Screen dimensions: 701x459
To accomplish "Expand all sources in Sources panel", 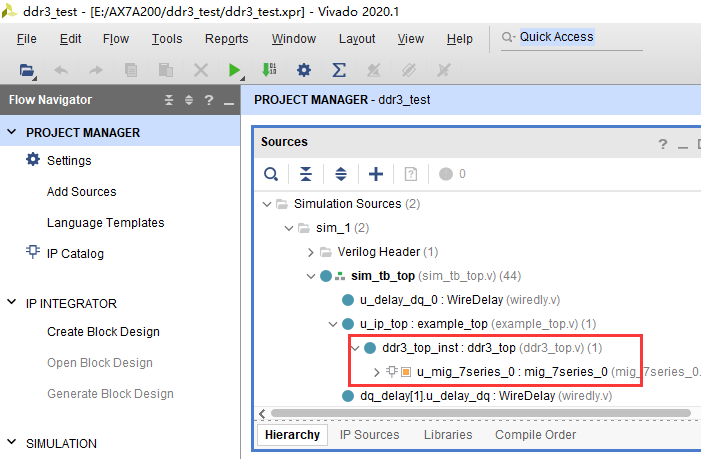I will (x=341, y=174).
